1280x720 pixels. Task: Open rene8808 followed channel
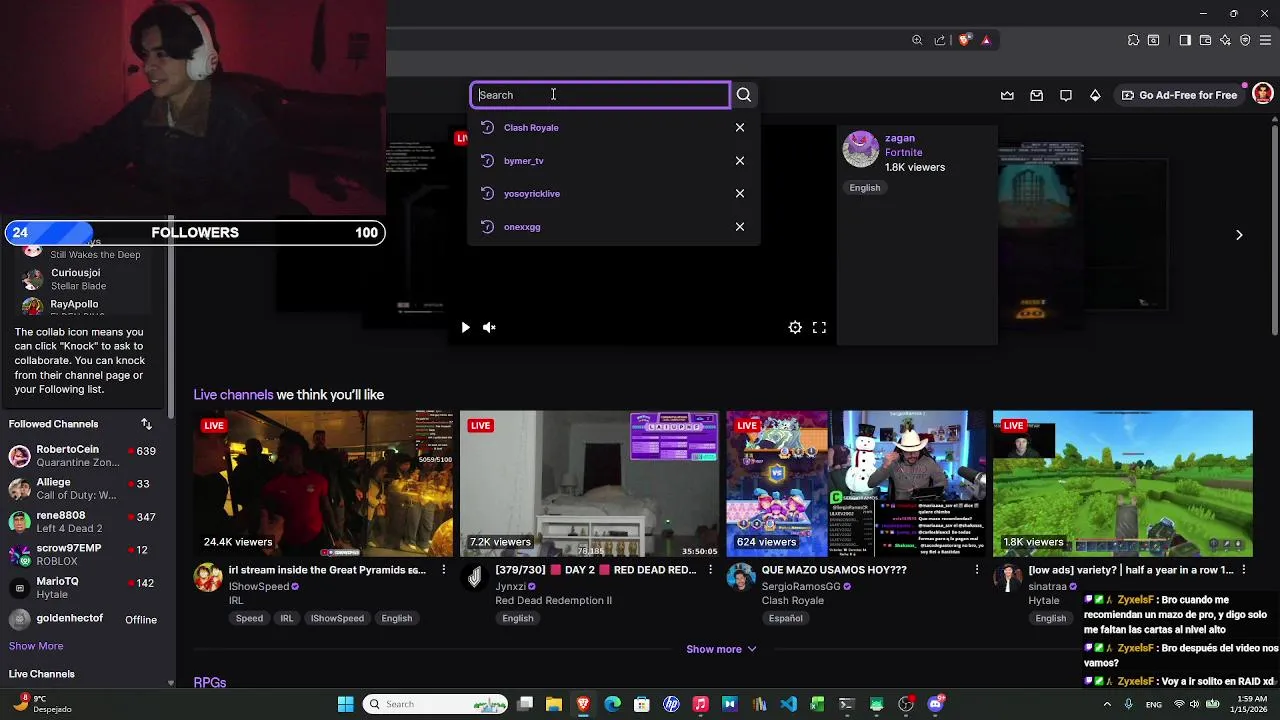85,522
